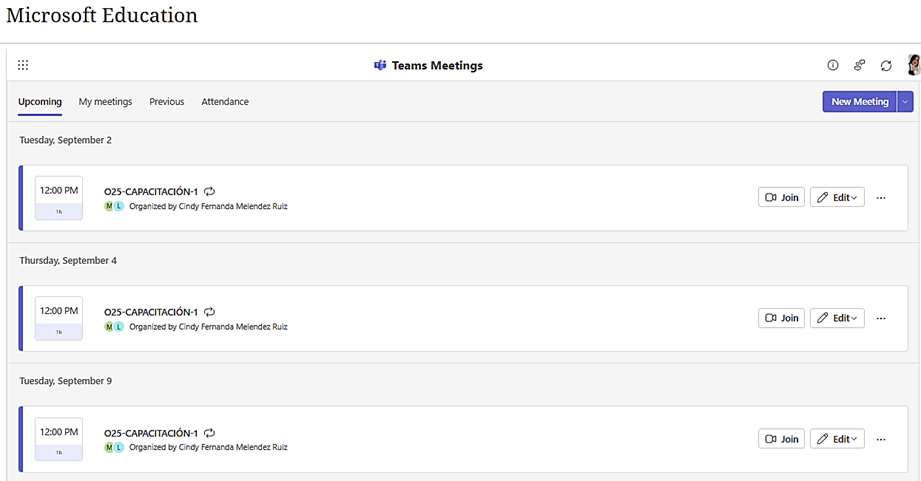The width and height of the screenshot is (921, 481).
Task: Click organizer text on the September 9 meeting
Action: 209,448
